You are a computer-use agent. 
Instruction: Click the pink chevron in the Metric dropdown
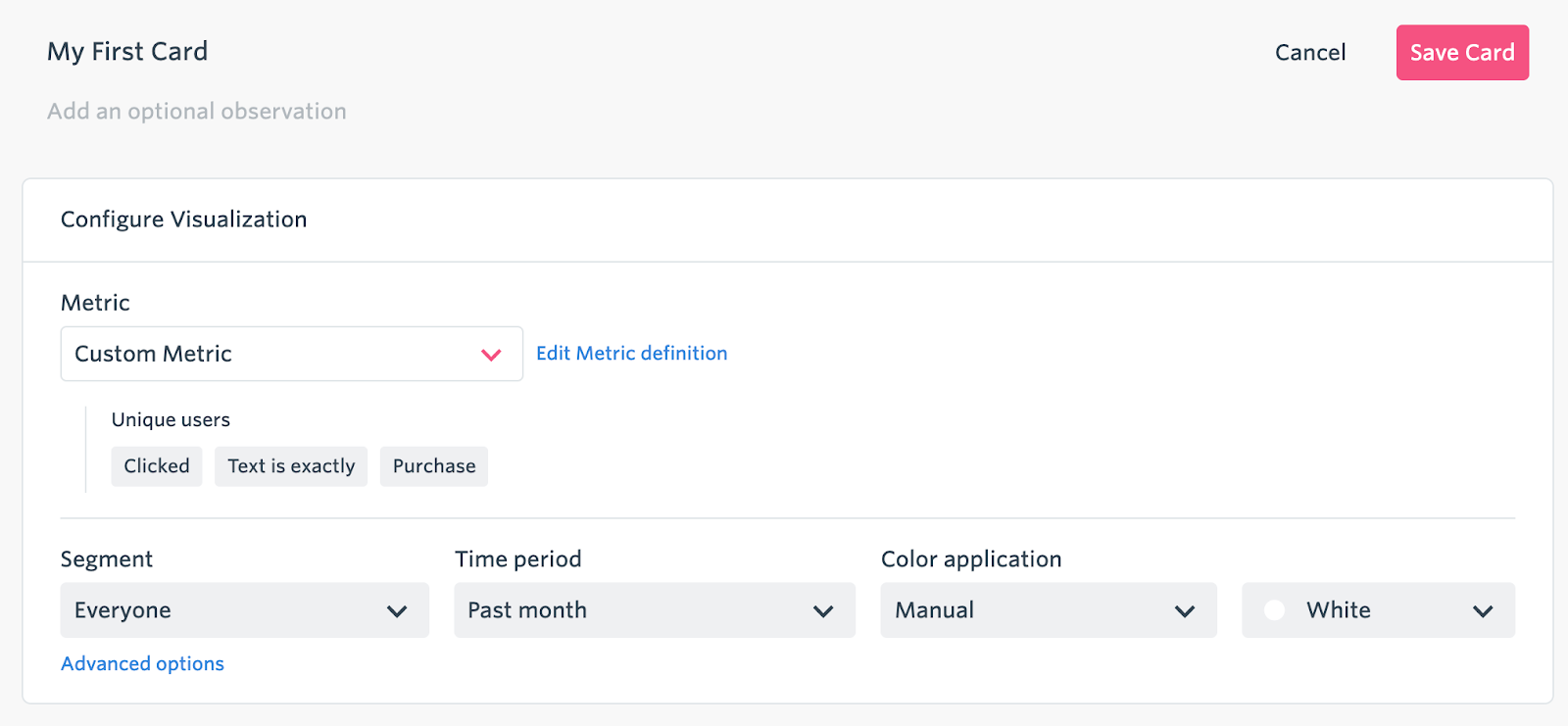(491, 355)
